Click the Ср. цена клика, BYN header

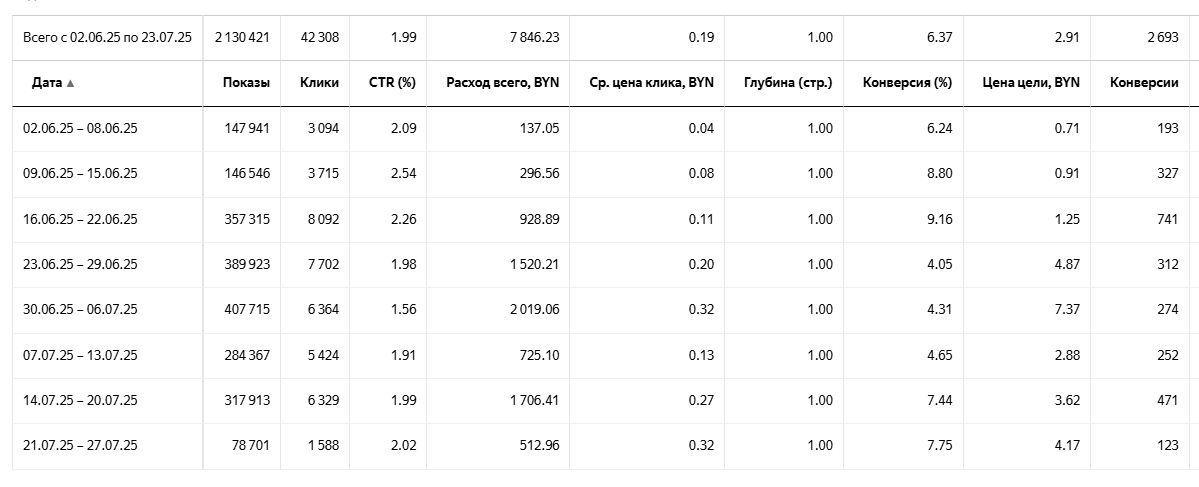click(x=652, y=83)
